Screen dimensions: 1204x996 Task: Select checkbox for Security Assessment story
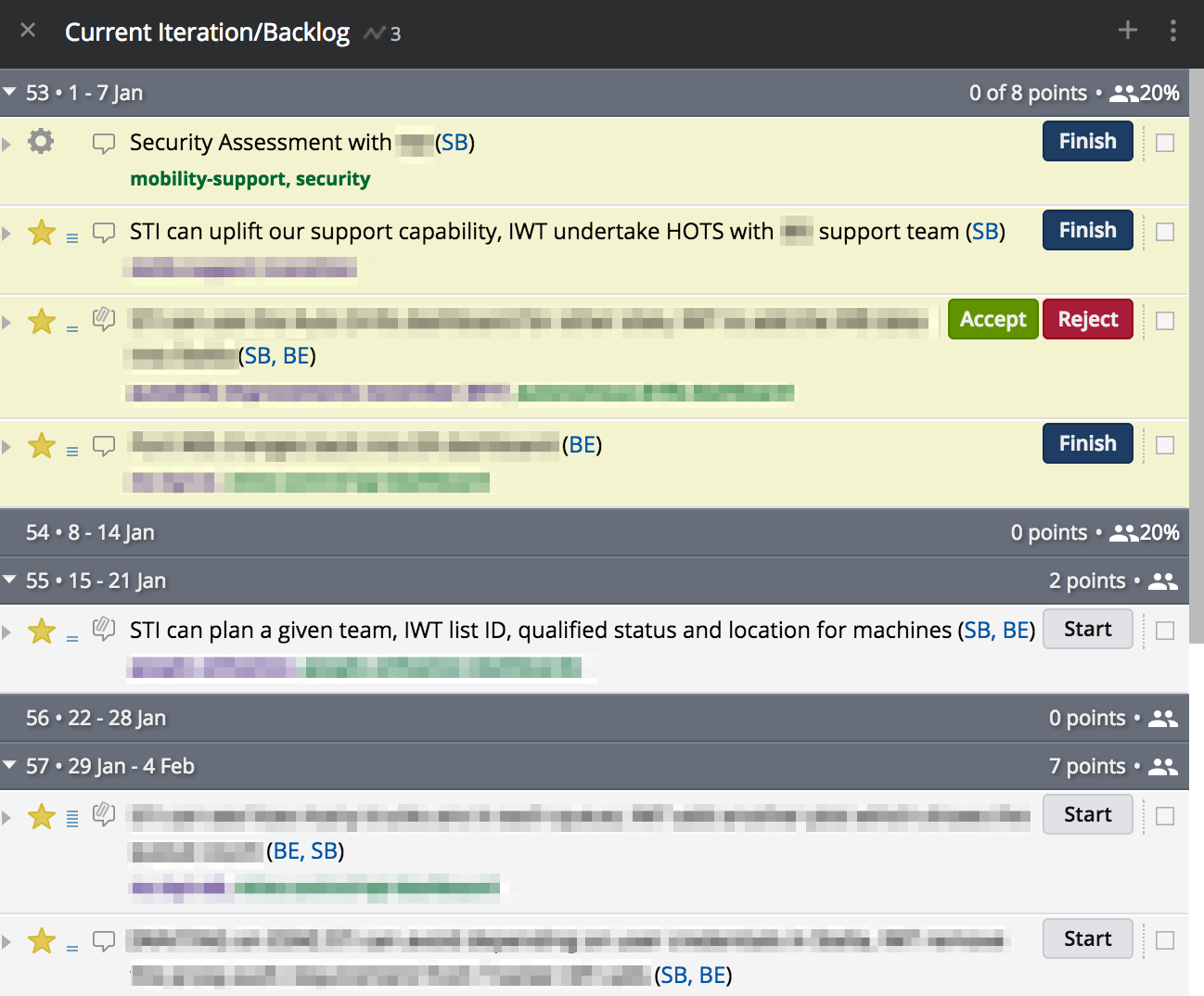[x=1165, y=143]
